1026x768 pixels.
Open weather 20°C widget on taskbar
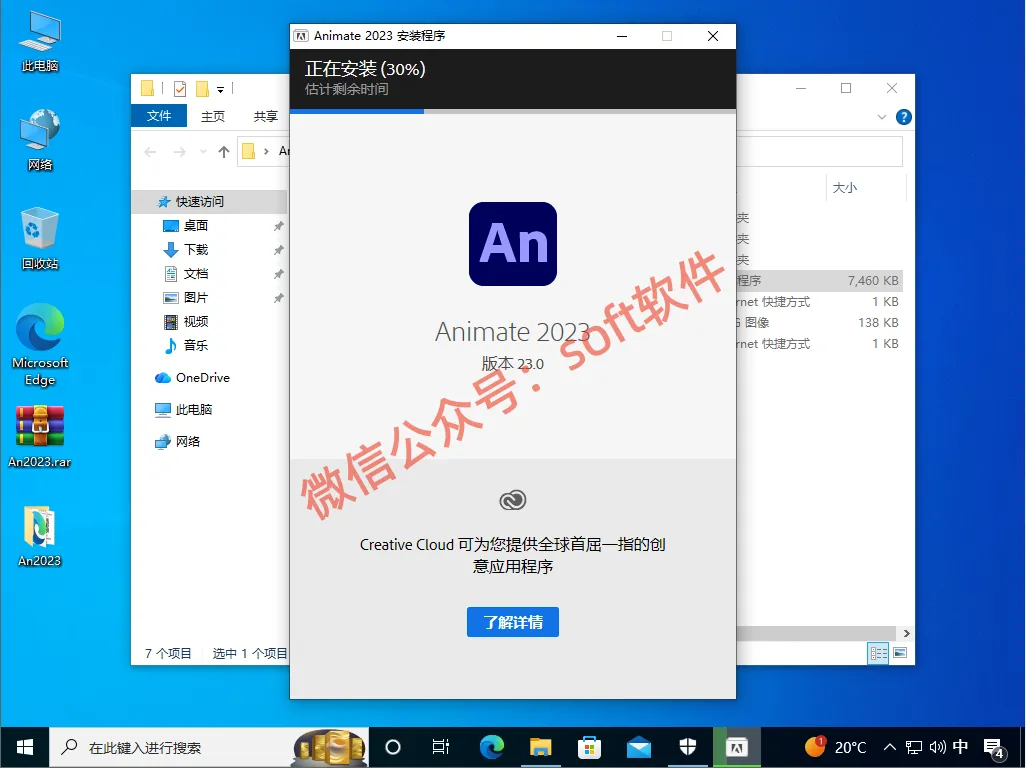pyautogui.click(x=836, y=747)
